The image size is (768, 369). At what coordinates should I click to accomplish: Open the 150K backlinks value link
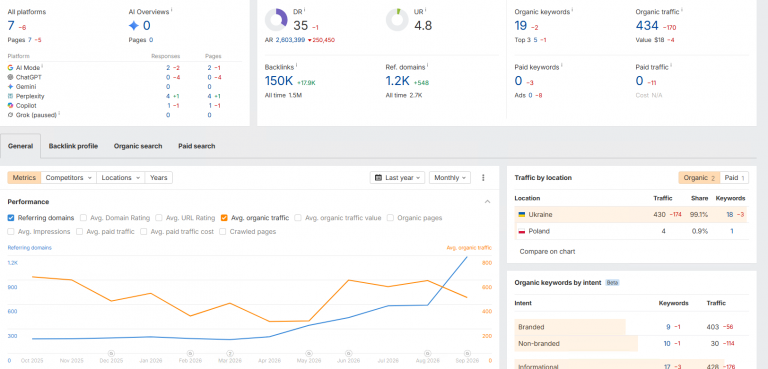[x=279, y=81]
